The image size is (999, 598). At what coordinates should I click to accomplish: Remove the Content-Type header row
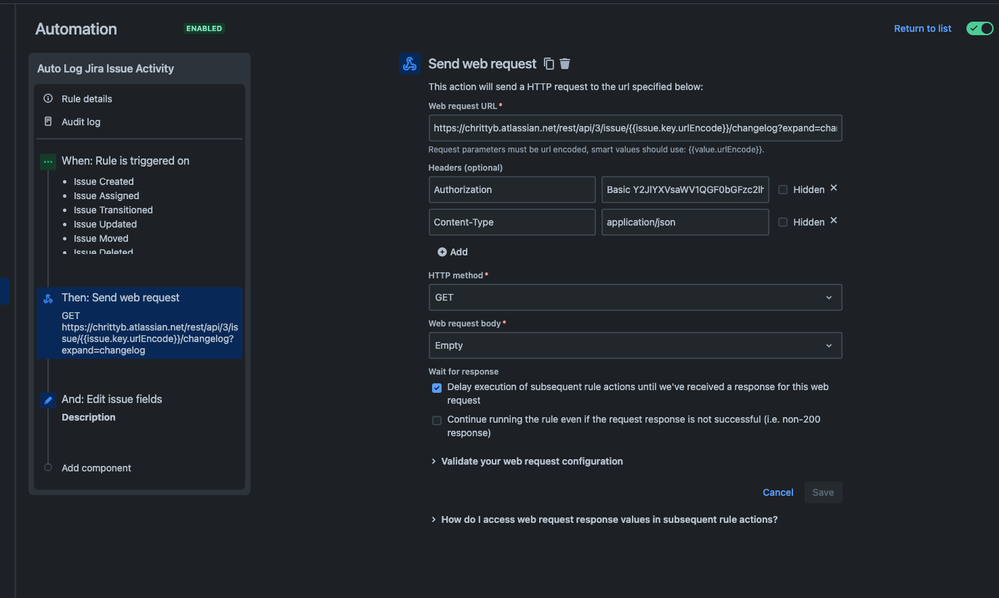[833, 221]
